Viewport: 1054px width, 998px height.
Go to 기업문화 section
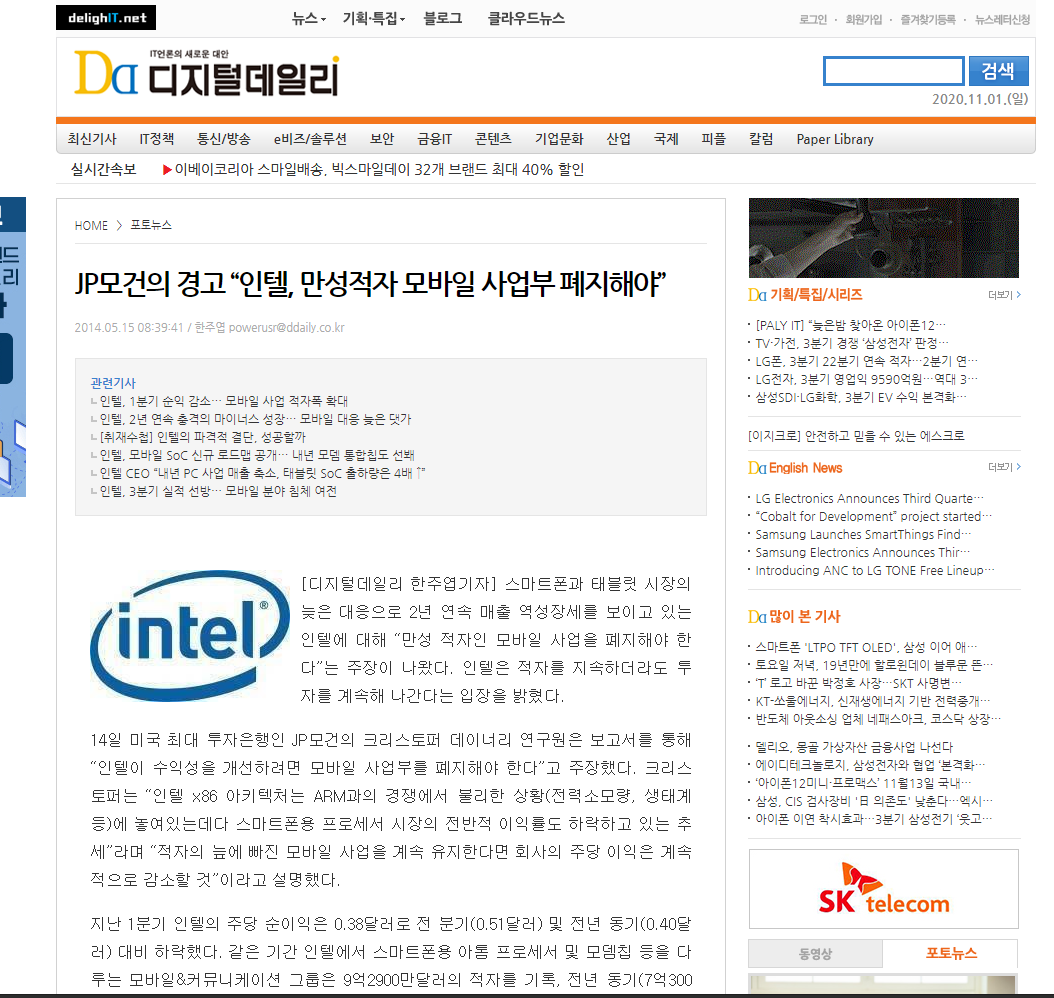(559, 139)
